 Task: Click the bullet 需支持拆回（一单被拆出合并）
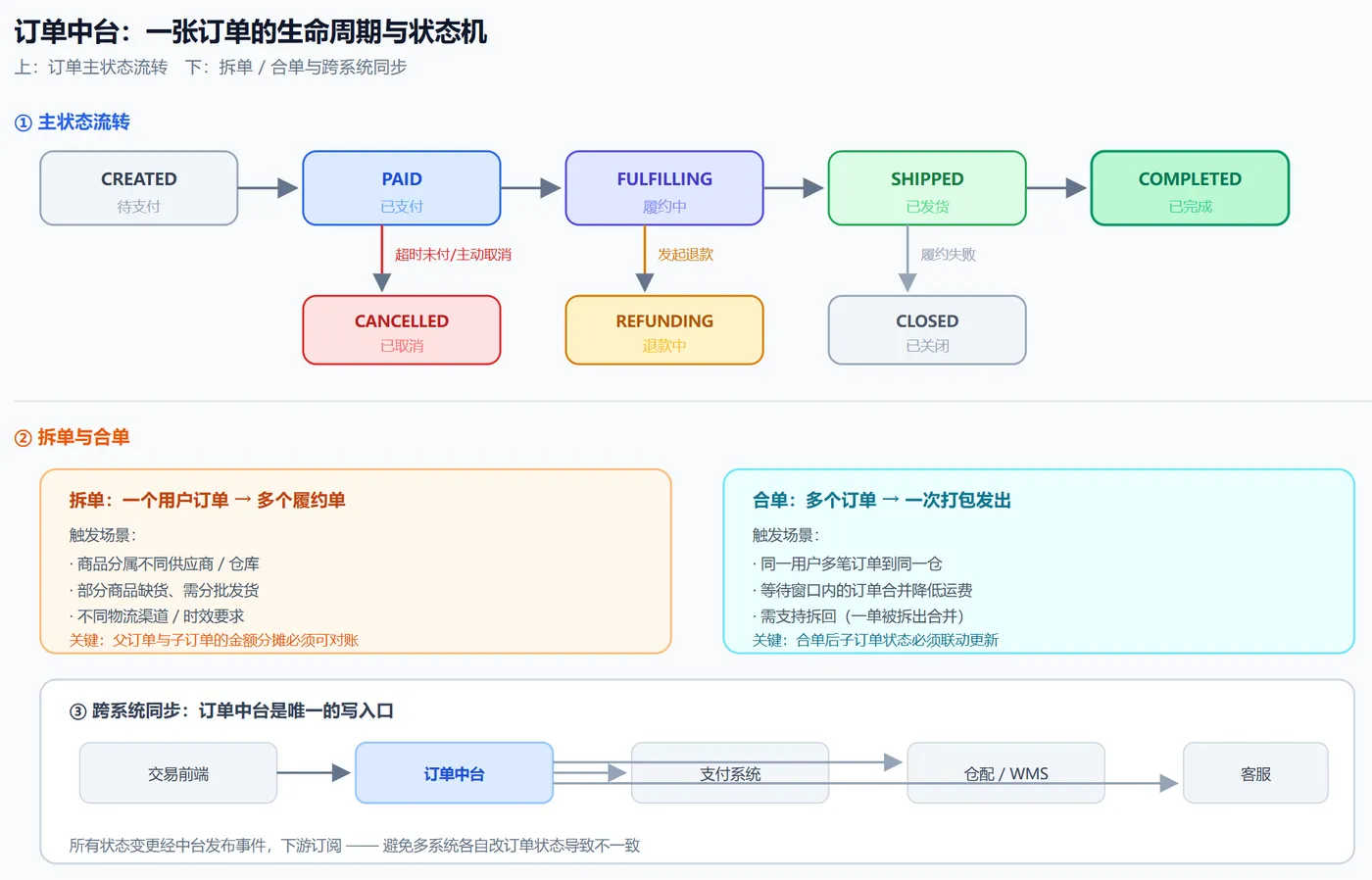(860, 615)
